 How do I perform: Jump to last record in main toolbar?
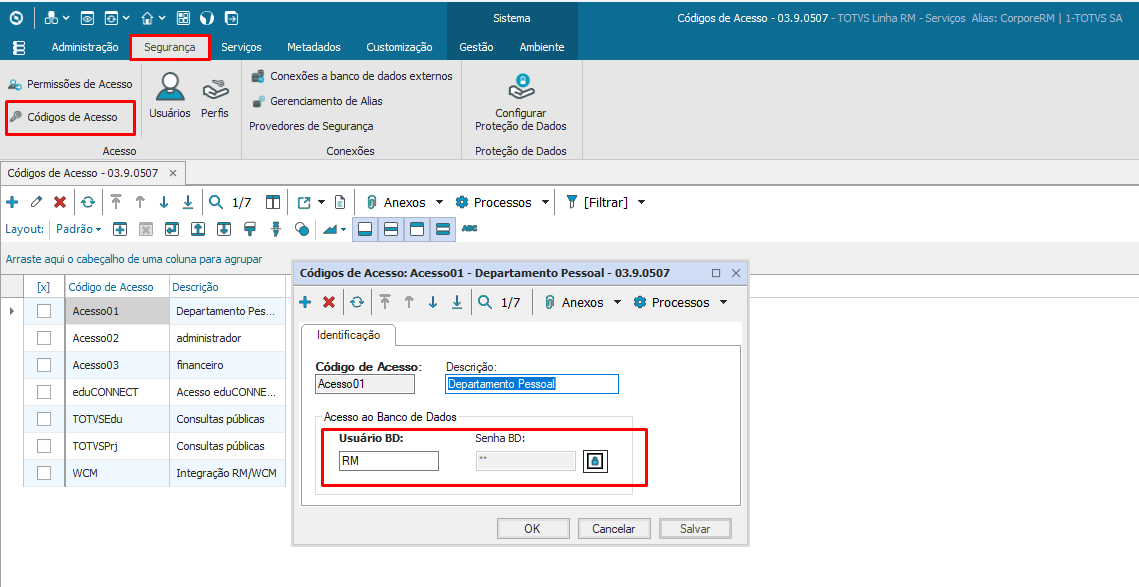(188, 202)
